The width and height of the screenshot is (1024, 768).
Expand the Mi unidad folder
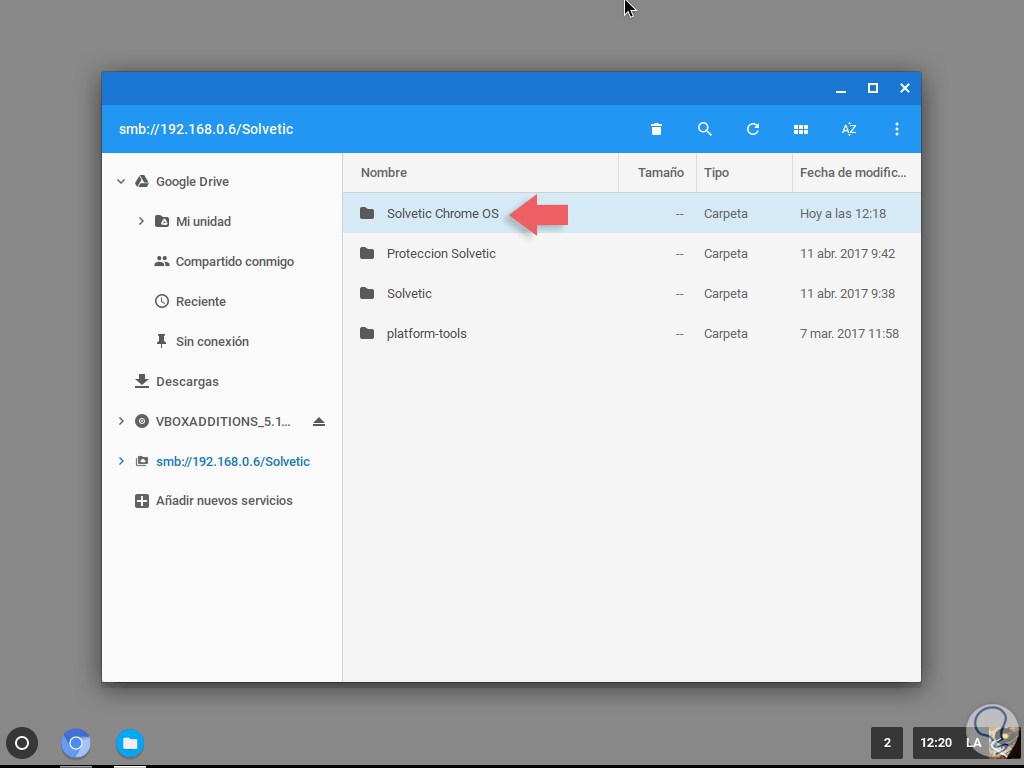pos(141,221)
